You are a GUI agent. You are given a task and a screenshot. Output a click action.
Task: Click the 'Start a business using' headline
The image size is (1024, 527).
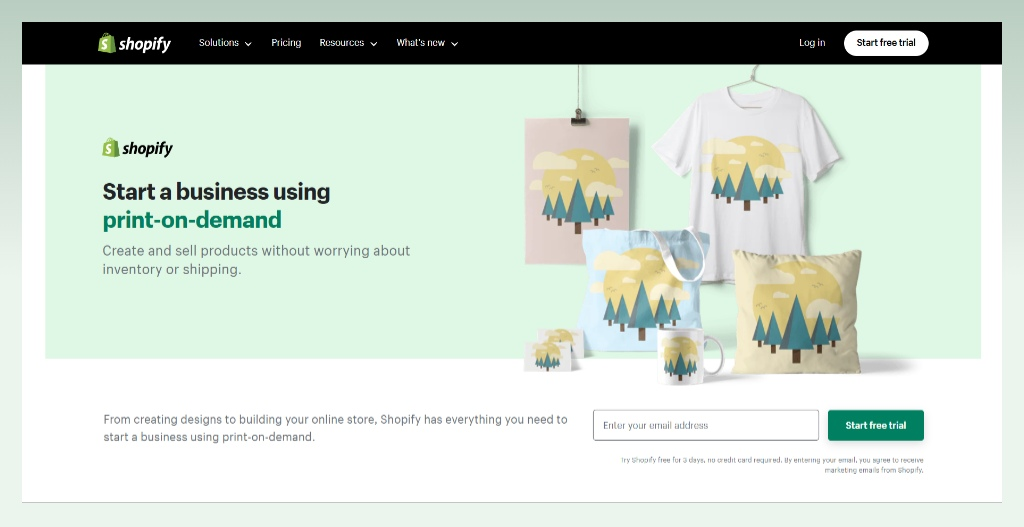coord(216,192)
